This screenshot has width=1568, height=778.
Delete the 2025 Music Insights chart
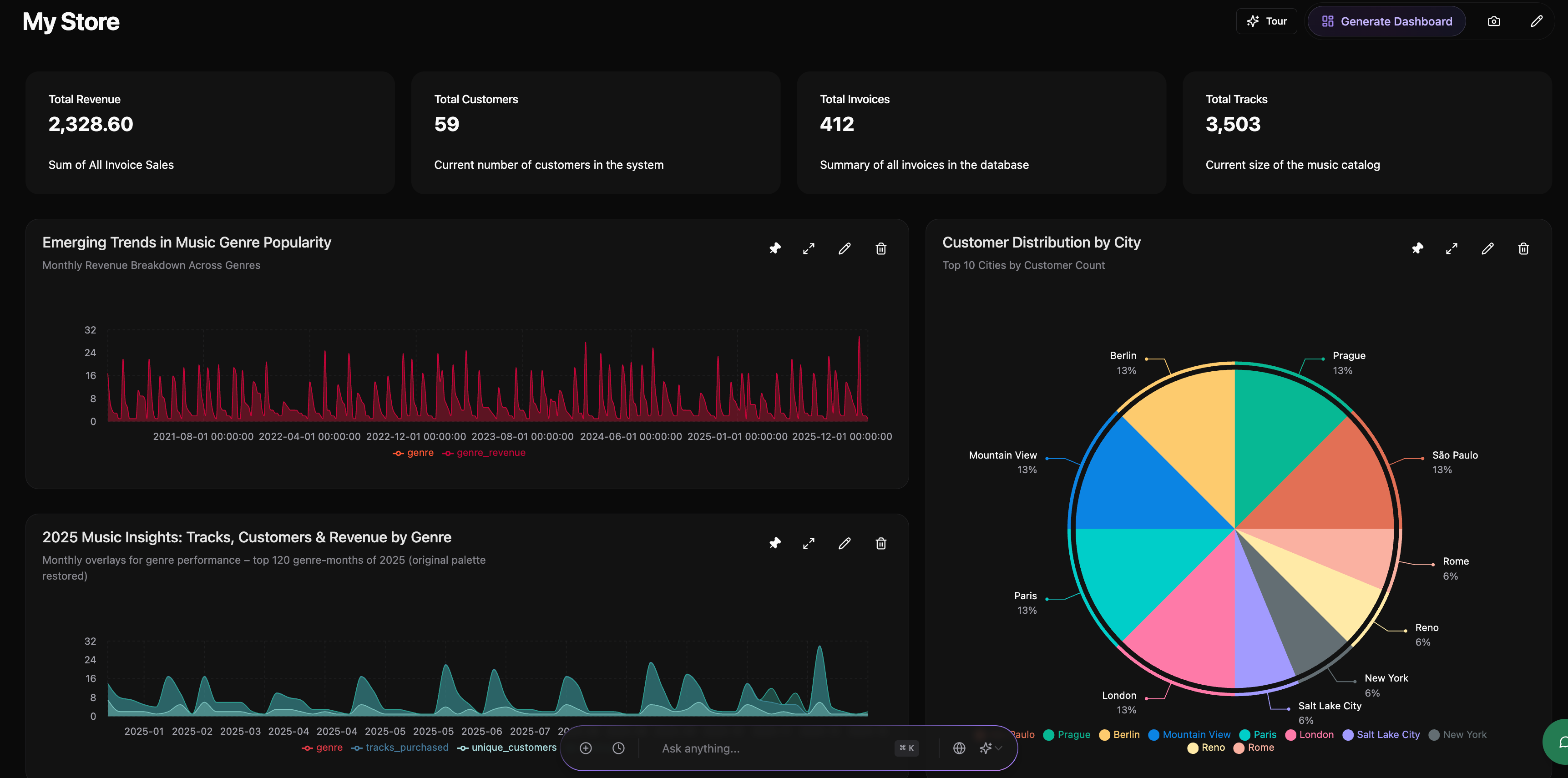[881, 543]
